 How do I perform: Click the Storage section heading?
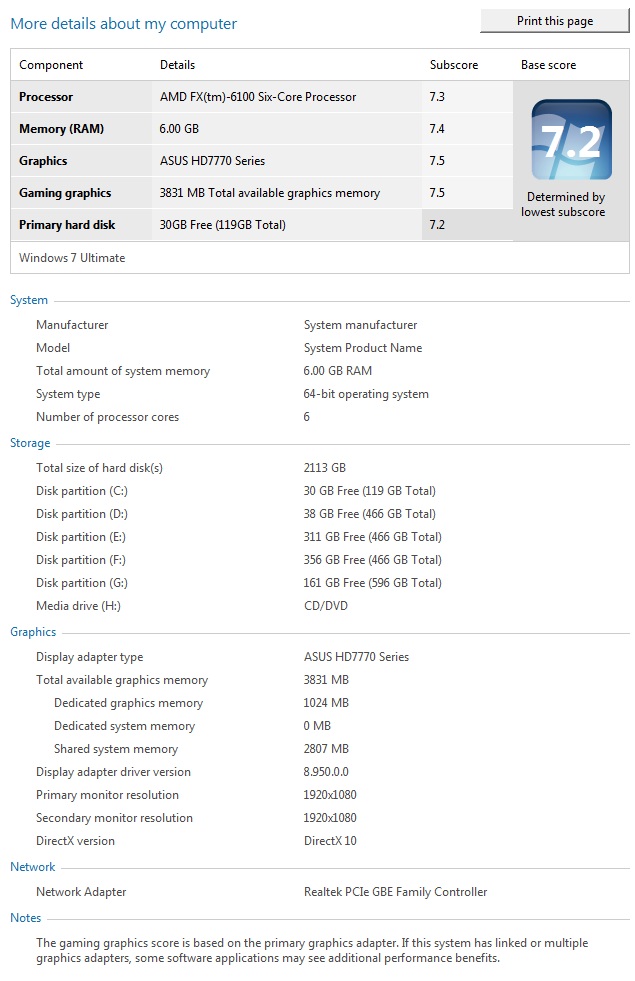coord(30,443)
